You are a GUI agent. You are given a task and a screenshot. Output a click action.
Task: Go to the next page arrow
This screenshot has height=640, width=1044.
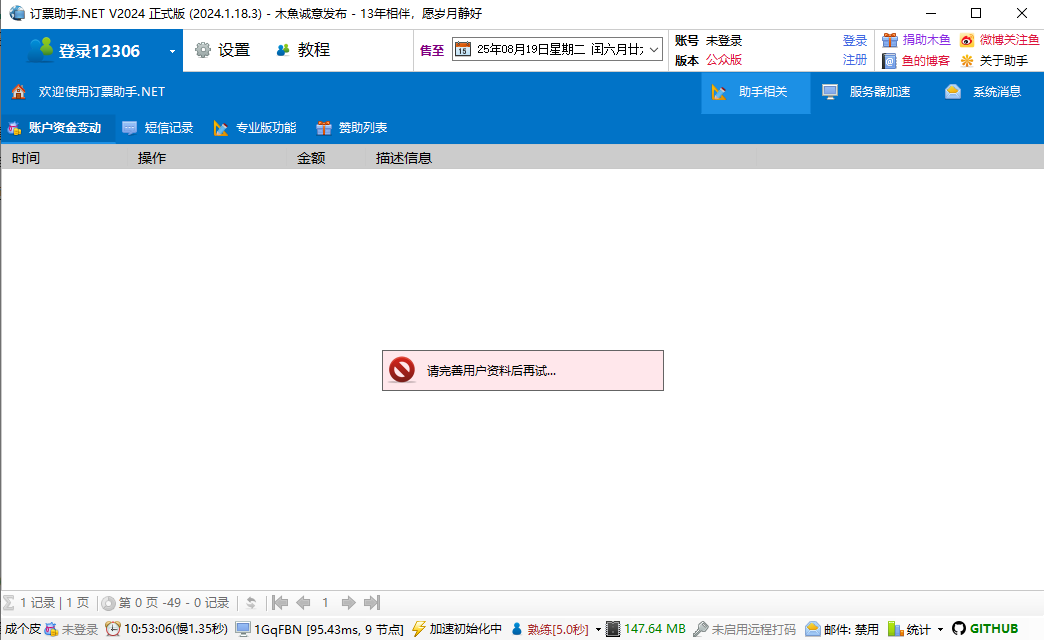pyautogui.click(x=348, y=603)
